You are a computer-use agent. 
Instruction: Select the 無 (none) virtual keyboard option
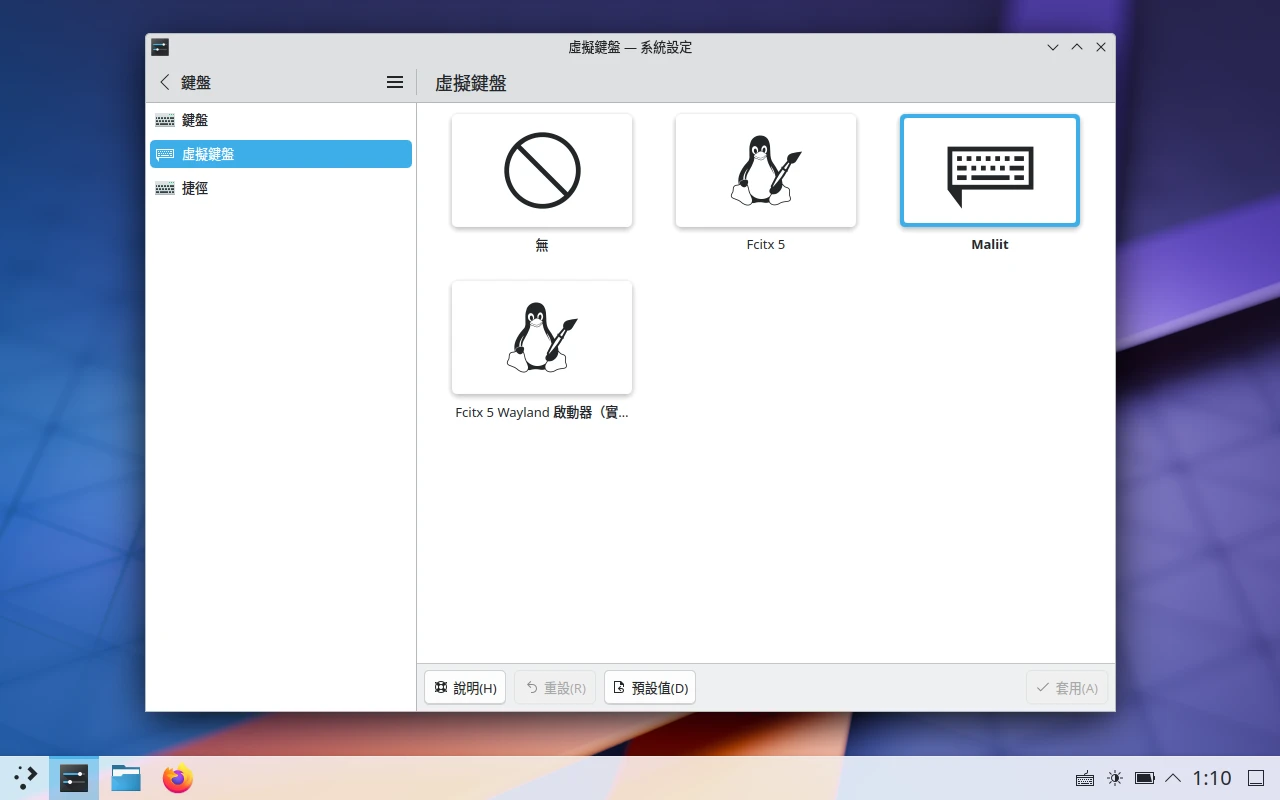[x=541, y=171]
